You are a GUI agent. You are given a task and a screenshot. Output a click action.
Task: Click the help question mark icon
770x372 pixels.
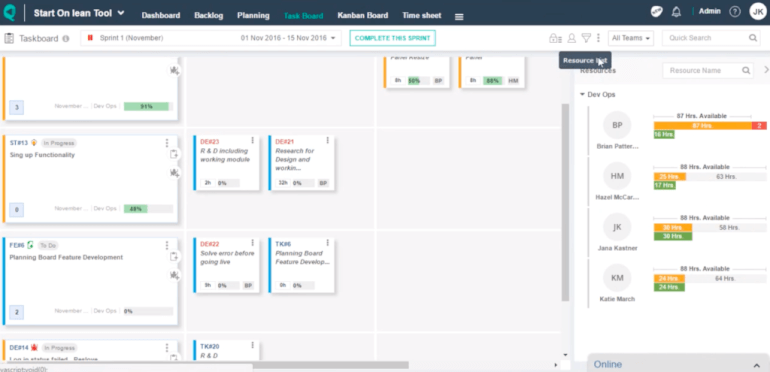[735, 12]
